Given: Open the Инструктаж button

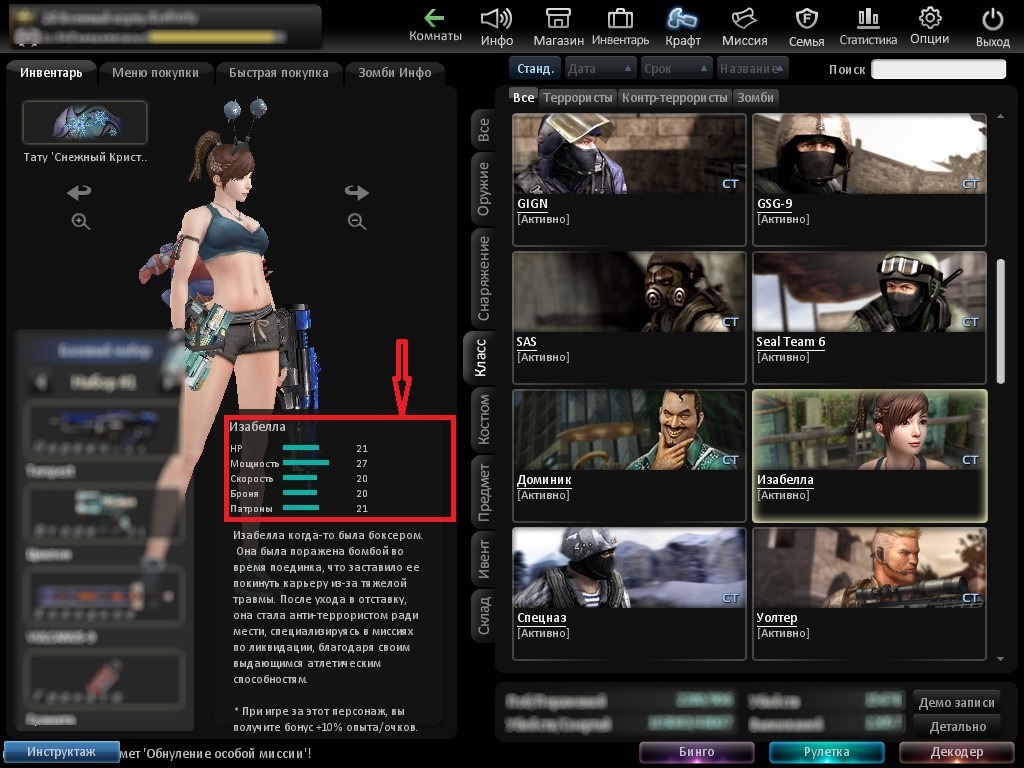Looking at the screenshot, I should (x=61, y=752).
